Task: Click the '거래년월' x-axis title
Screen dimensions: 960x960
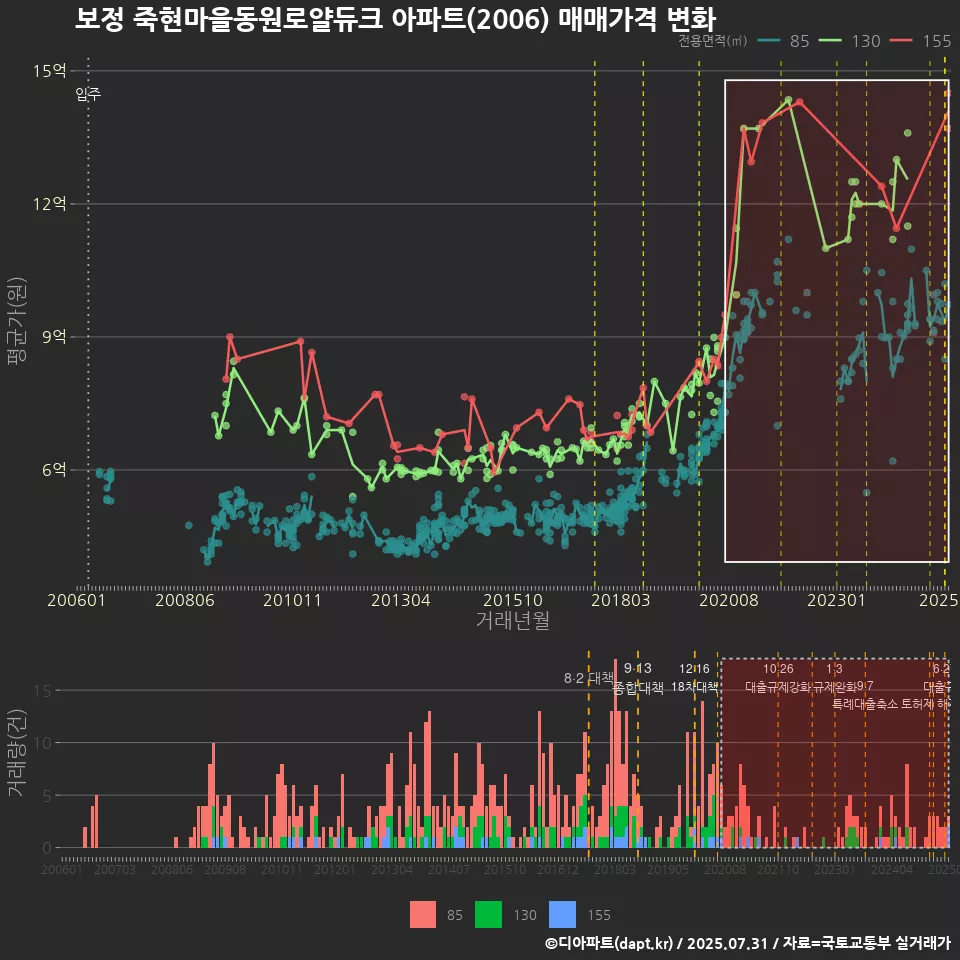Action: (x=512, y=620)
